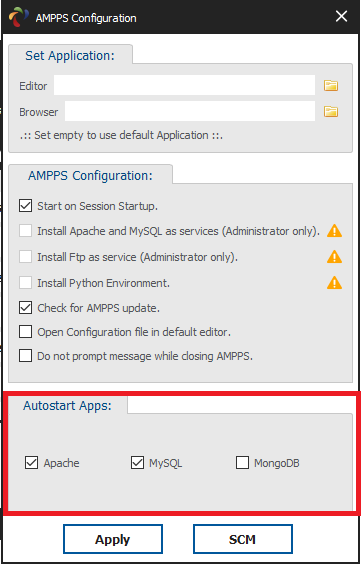Enable MongoDB autostart
The height and width of the screenshot is (564, 362).
pos(242,463)
